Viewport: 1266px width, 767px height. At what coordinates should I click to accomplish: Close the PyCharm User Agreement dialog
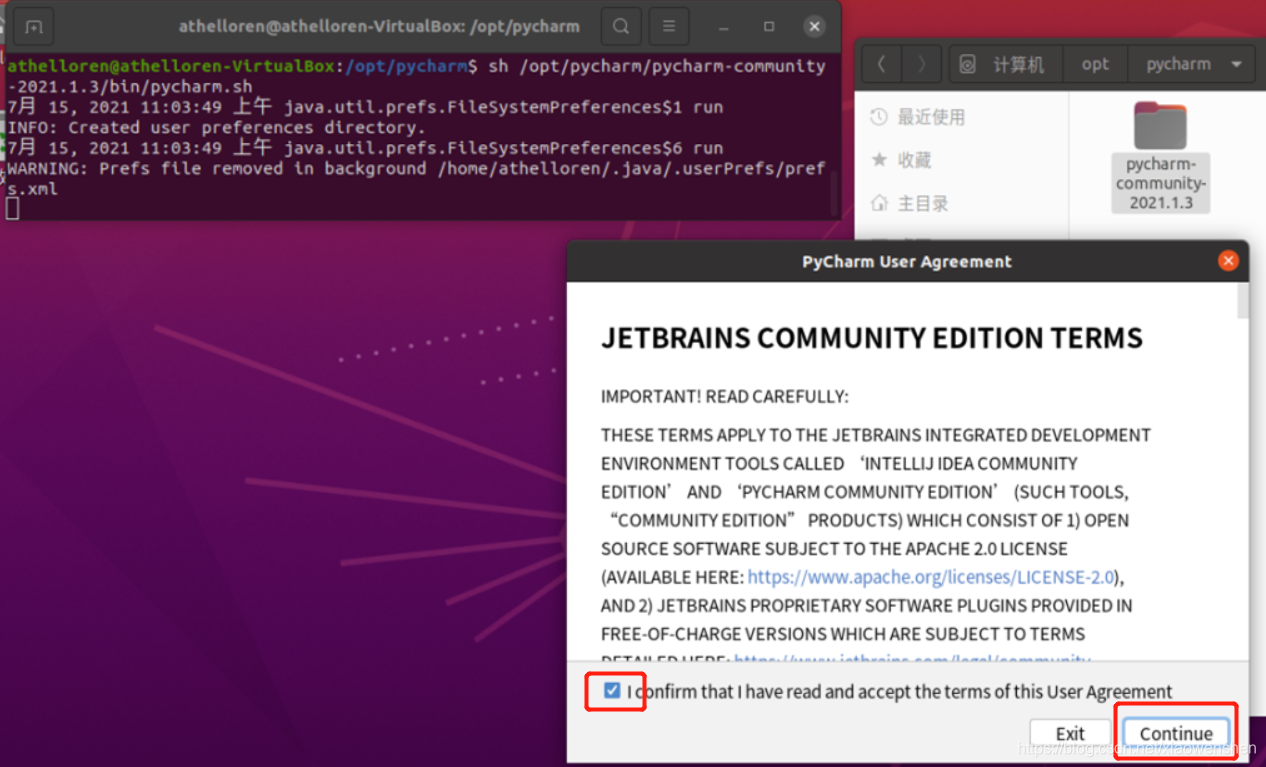point(1228,261)
